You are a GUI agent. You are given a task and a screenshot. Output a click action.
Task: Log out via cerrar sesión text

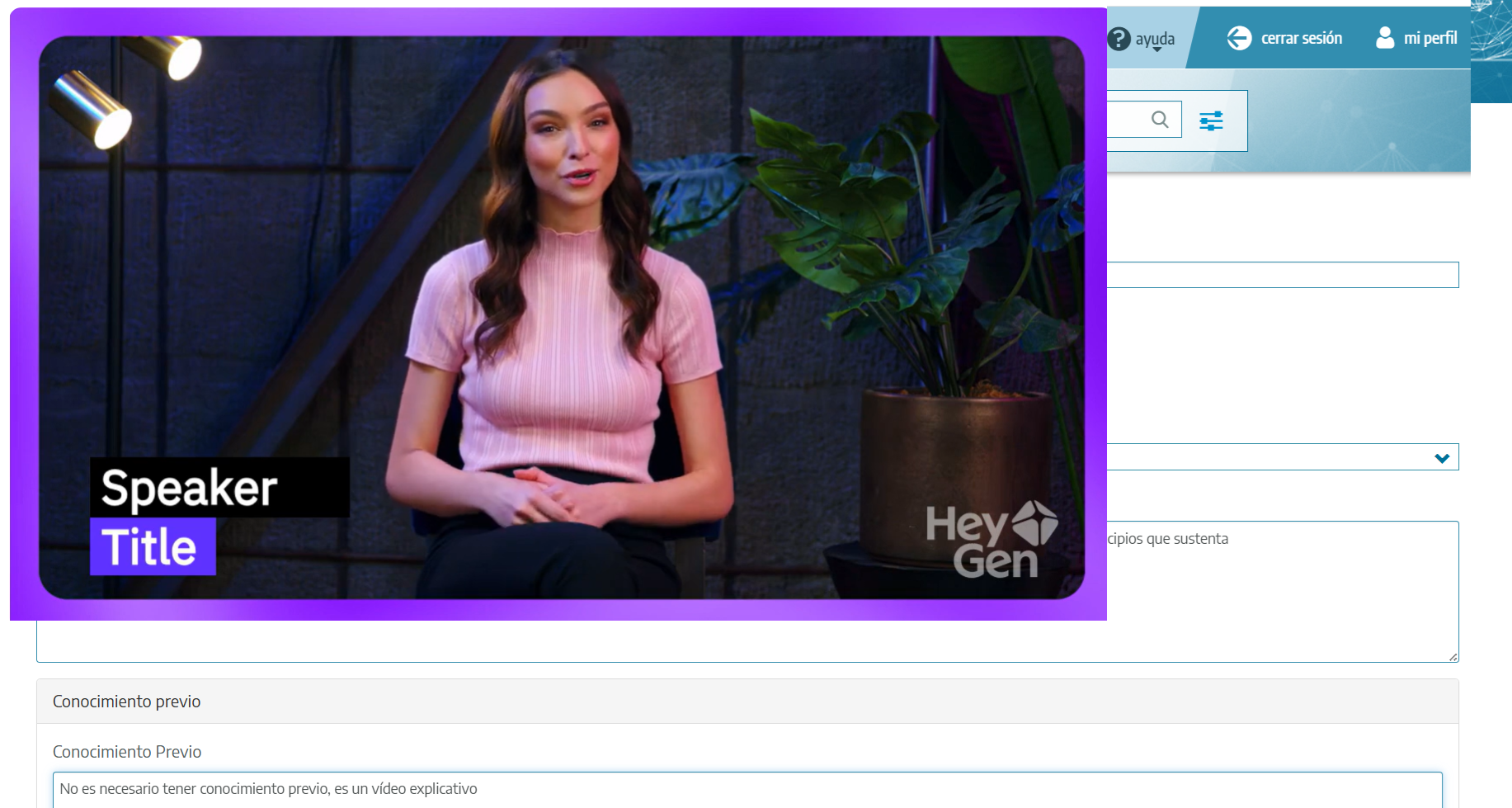1301,38
